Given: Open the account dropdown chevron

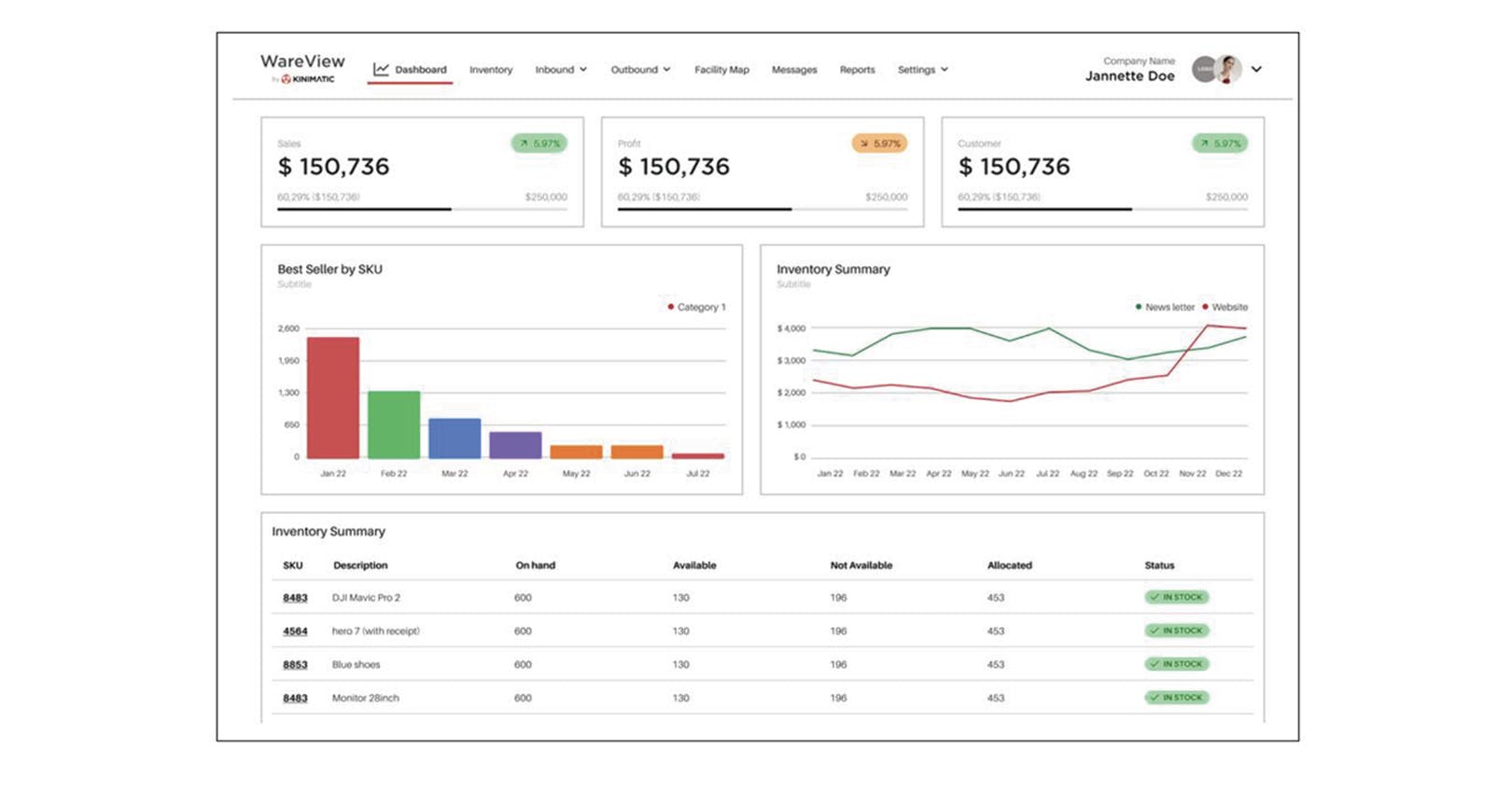Looking at the screenshot, I should tap(1256, 69).
